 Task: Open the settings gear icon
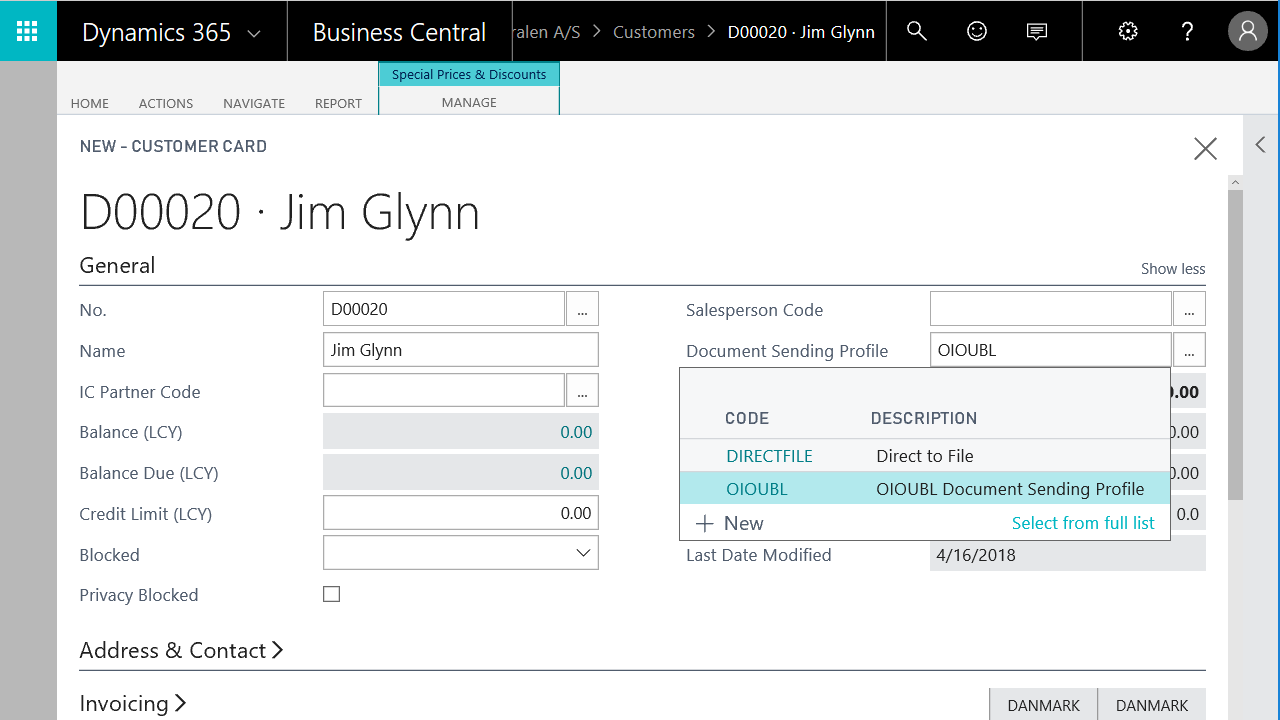click(1128, 31)
